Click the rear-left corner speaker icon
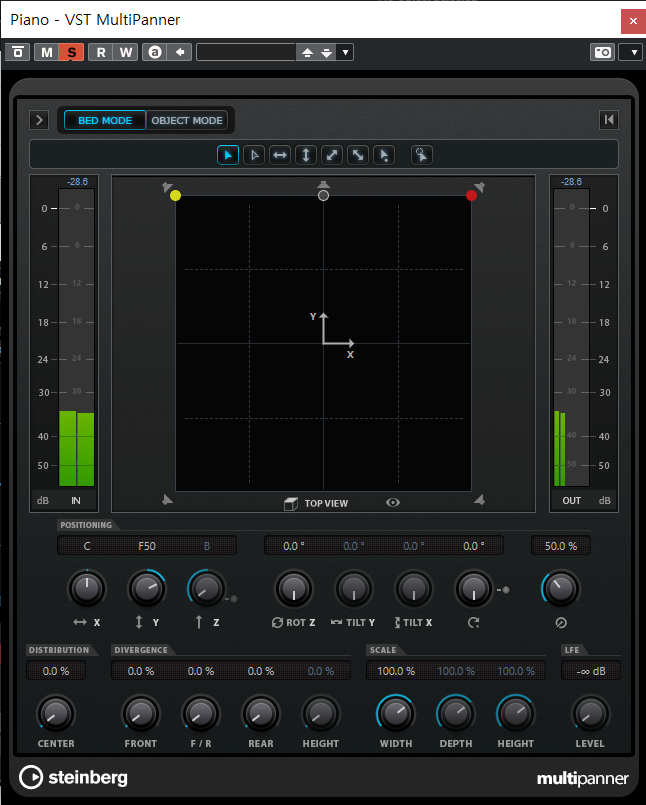The width and height of the screenshot is (646, 805). [167, 500]
